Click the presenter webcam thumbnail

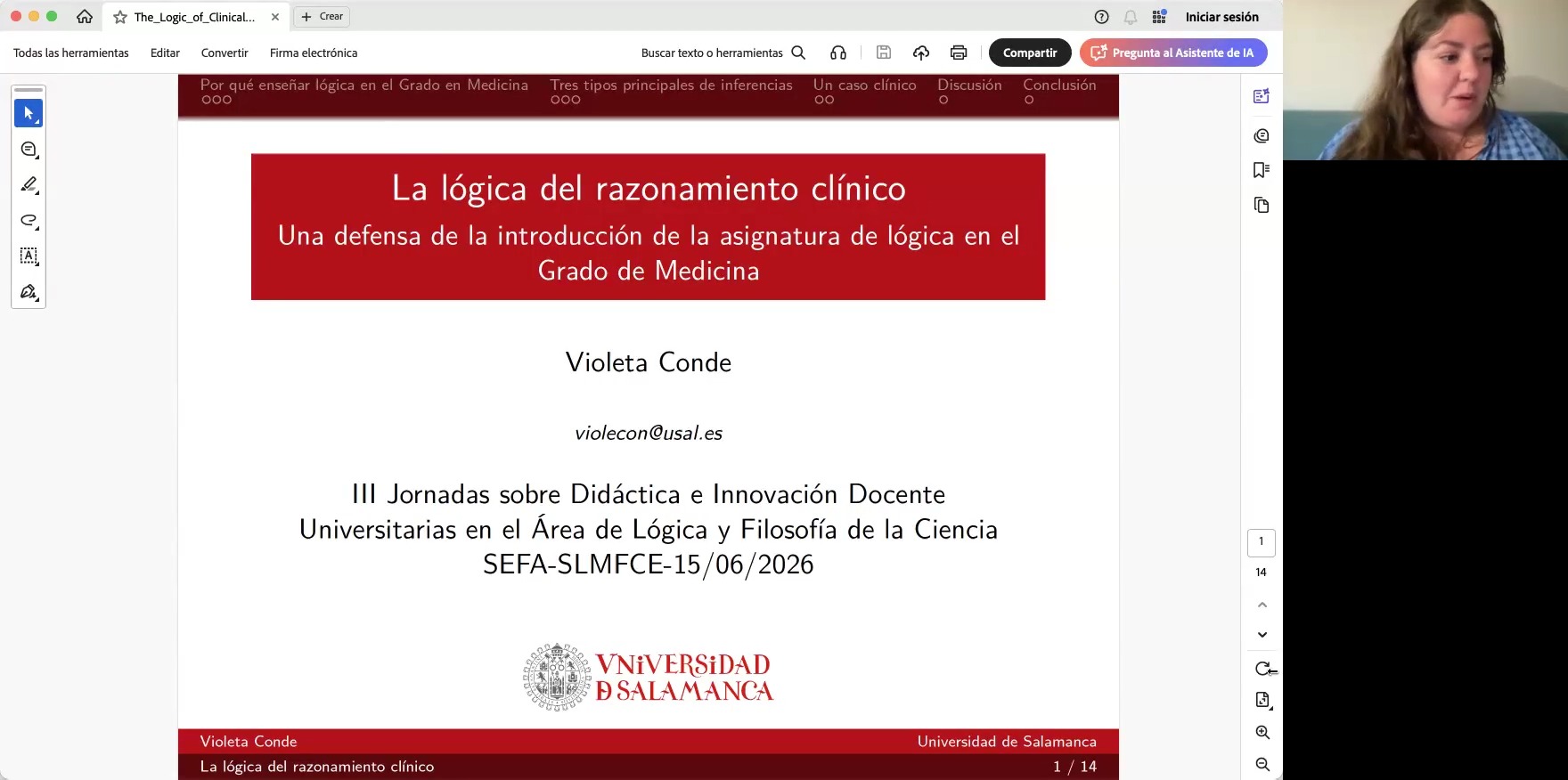pos(1425,80)
